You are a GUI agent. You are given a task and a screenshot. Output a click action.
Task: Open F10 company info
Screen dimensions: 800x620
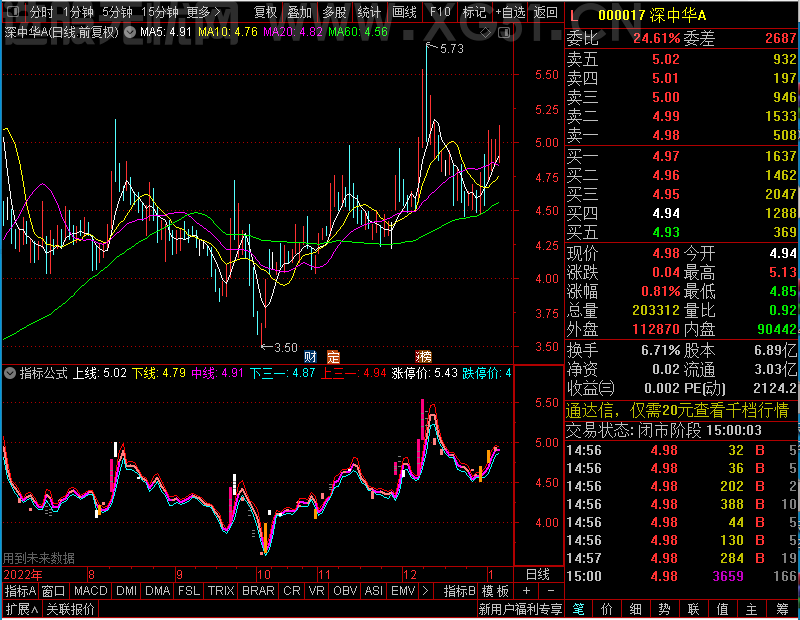[440, 12]
